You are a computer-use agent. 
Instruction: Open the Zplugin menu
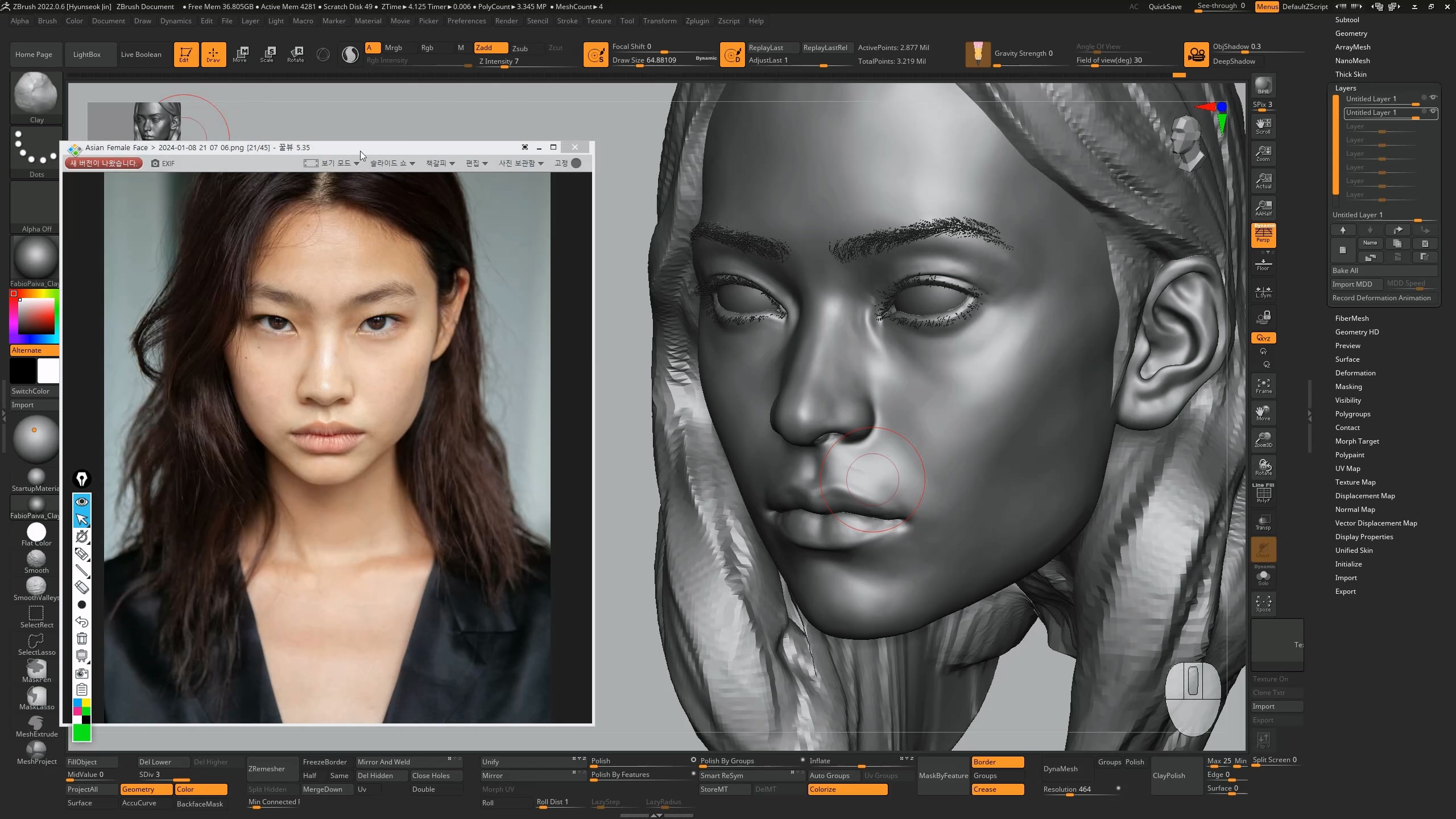(x=697, y=21)
